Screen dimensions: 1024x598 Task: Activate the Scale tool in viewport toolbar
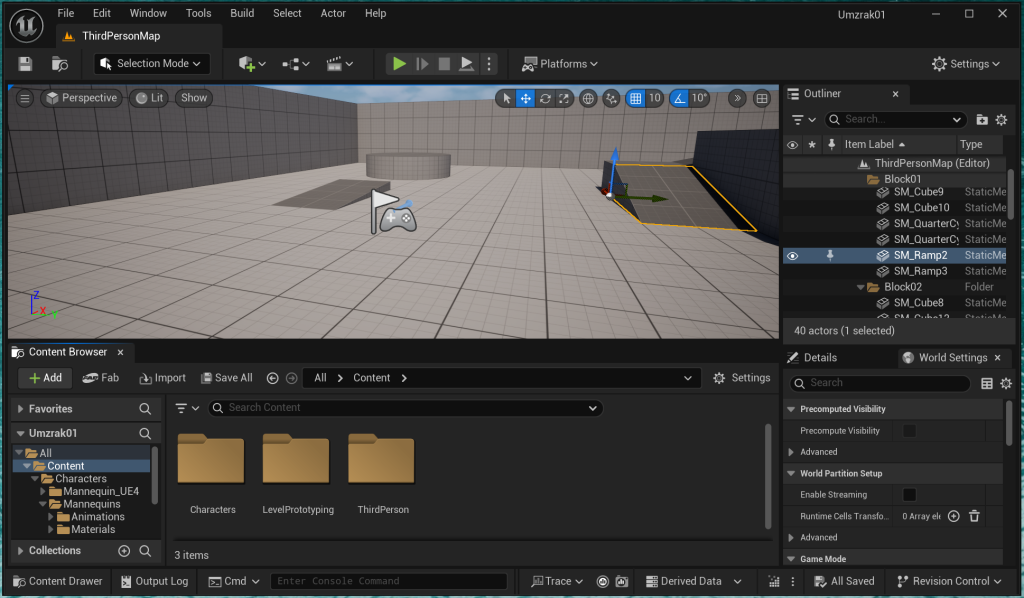click(x=564, y=99)
